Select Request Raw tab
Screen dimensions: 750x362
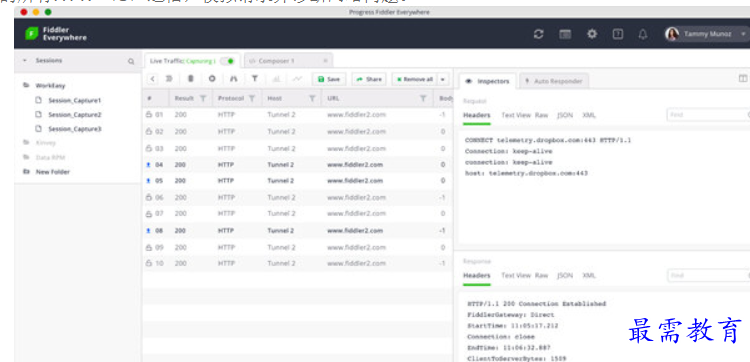click(x=542, y=115)
